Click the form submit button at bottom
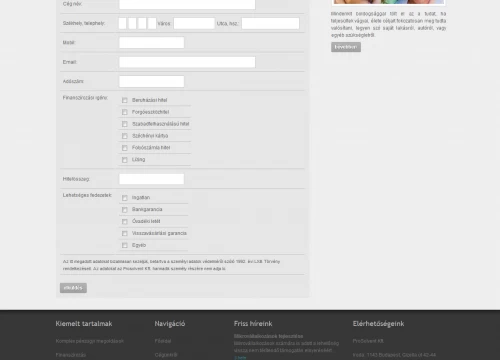Image resolution: width=500 pixels, height=360 pixels. pos(73,288)
